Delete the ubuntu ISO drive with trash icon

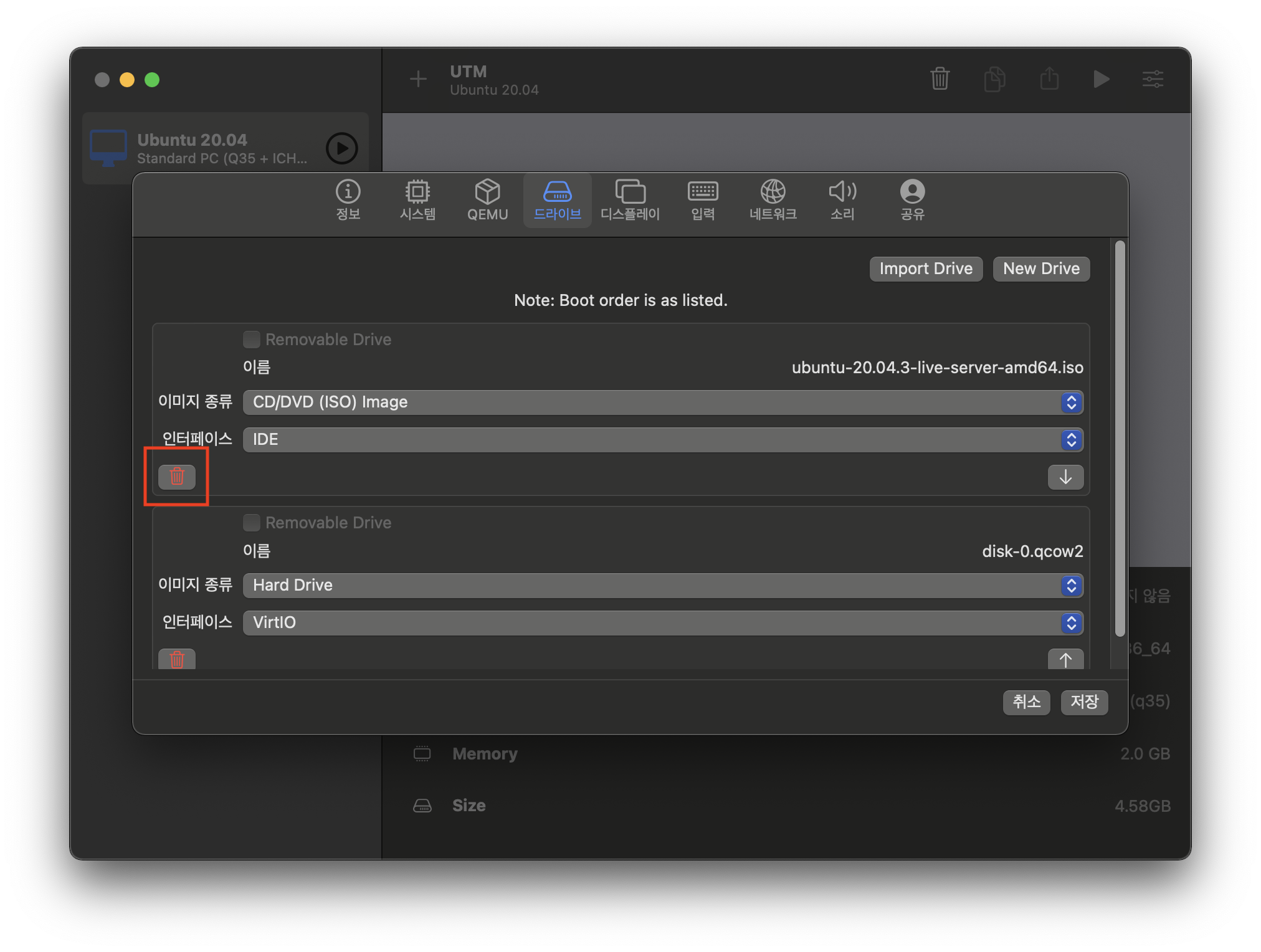click(x=177, y=477)
